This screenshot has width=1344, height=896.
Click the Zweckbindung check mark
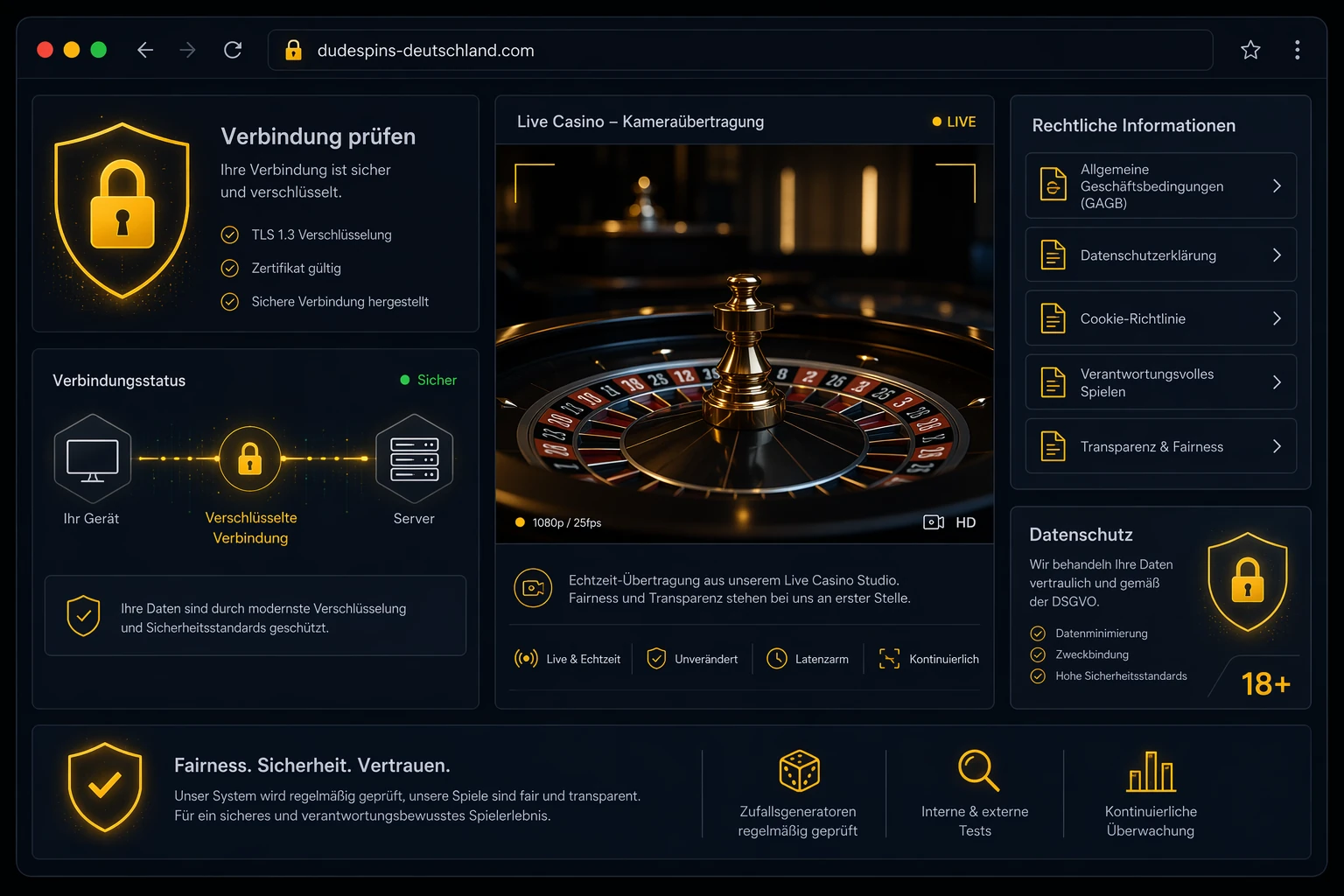[x=1038, y=654]
